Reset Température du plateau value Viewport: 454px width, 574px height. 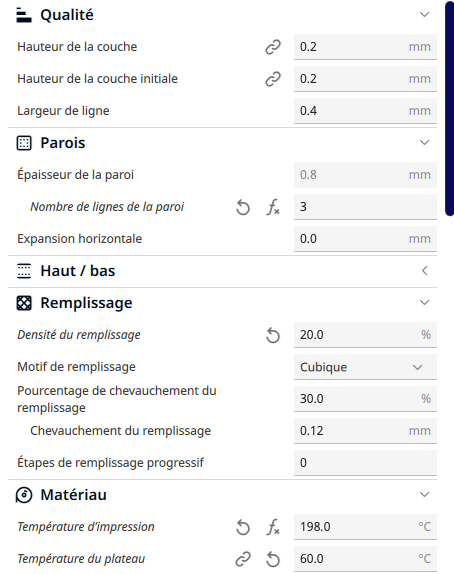[273, 559]
